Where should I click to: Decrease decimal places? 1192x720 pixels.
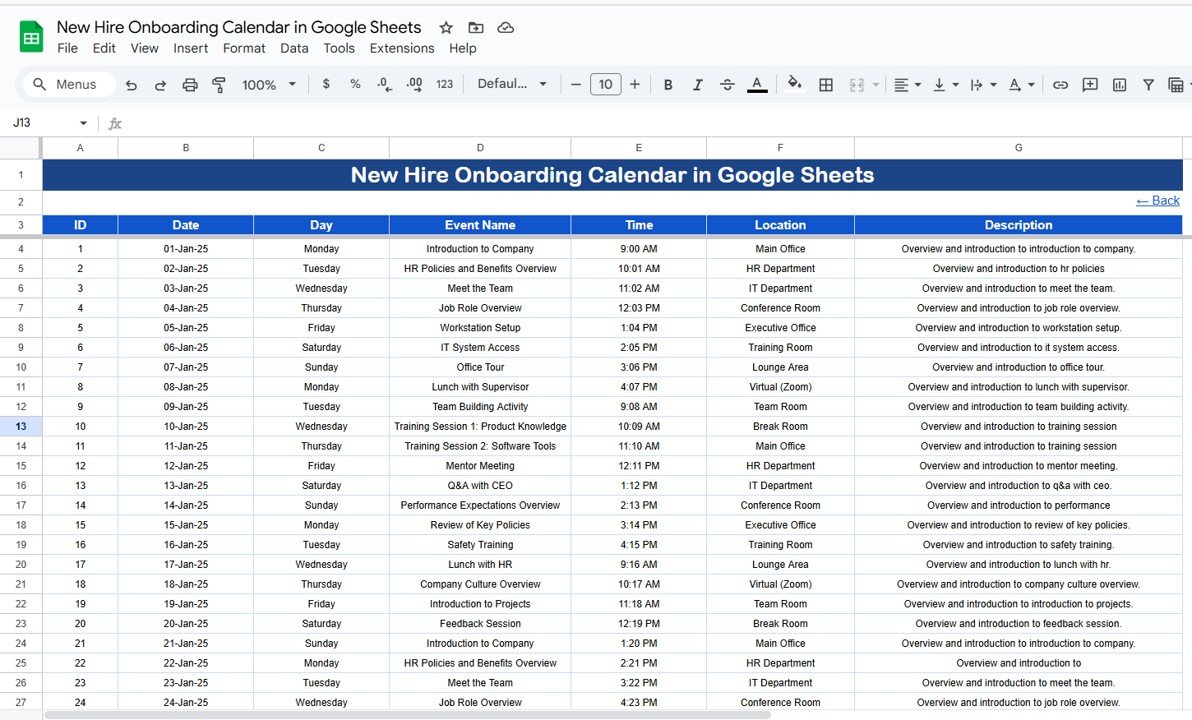[385, 84]
